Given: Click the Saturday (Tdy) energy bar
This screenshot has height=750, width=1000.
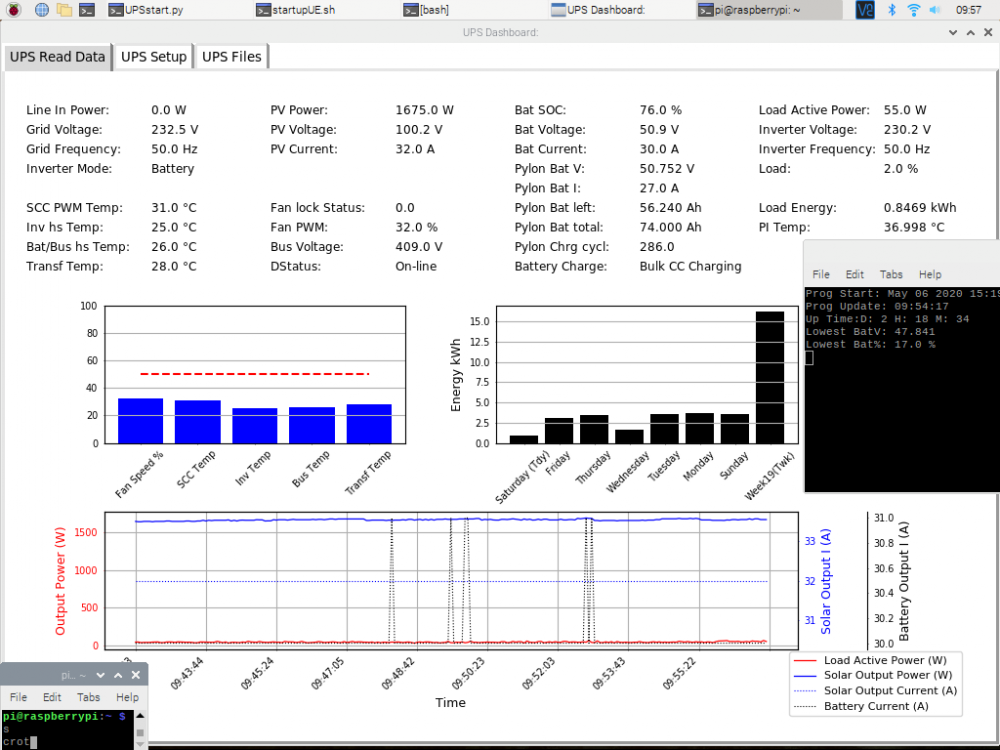Looking at the screenshot, I should tap(524, 439).
